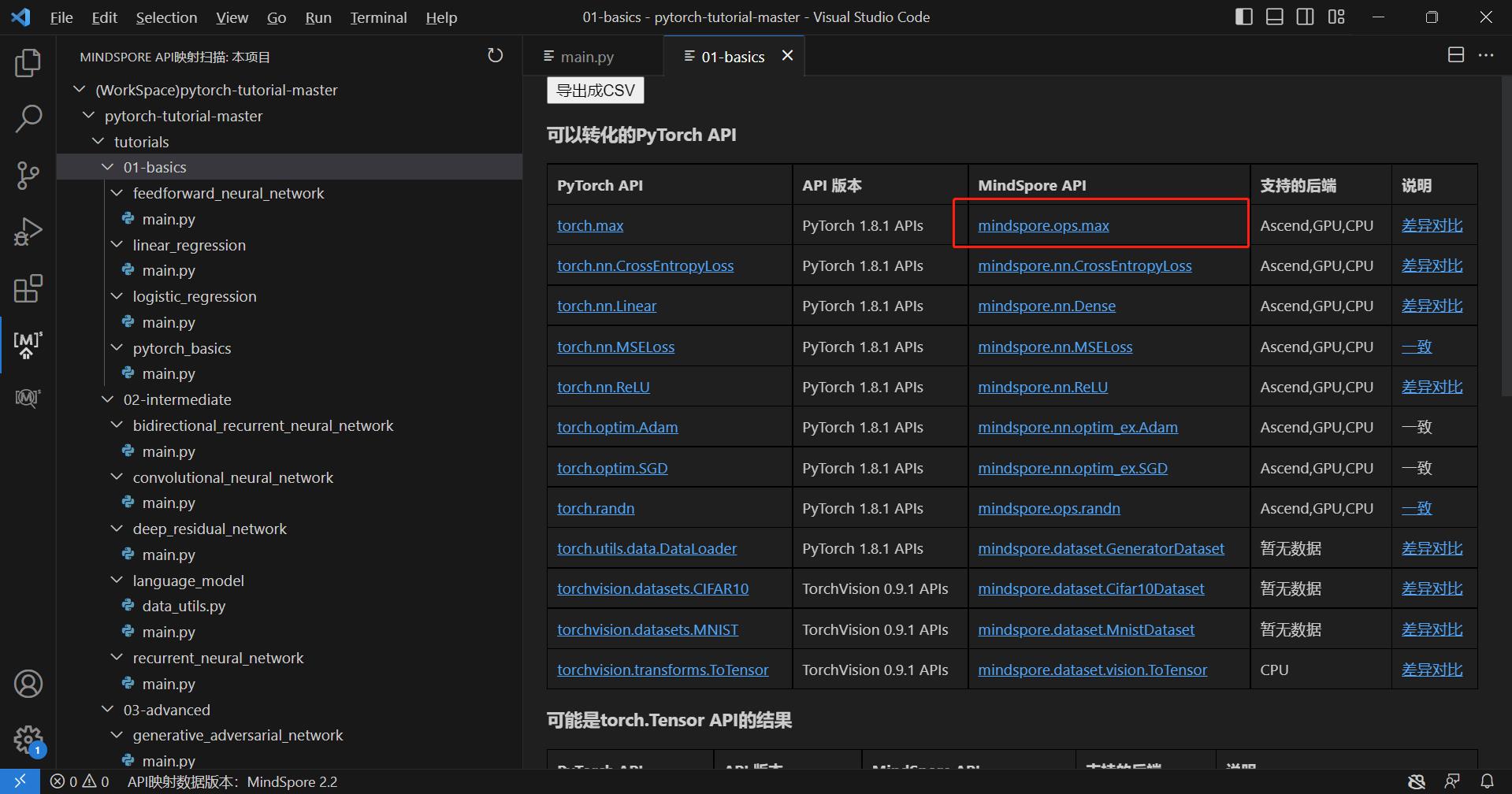Collapse the tutorials folder
Screen dimensions: 1512x794
(x=98, y=141)
